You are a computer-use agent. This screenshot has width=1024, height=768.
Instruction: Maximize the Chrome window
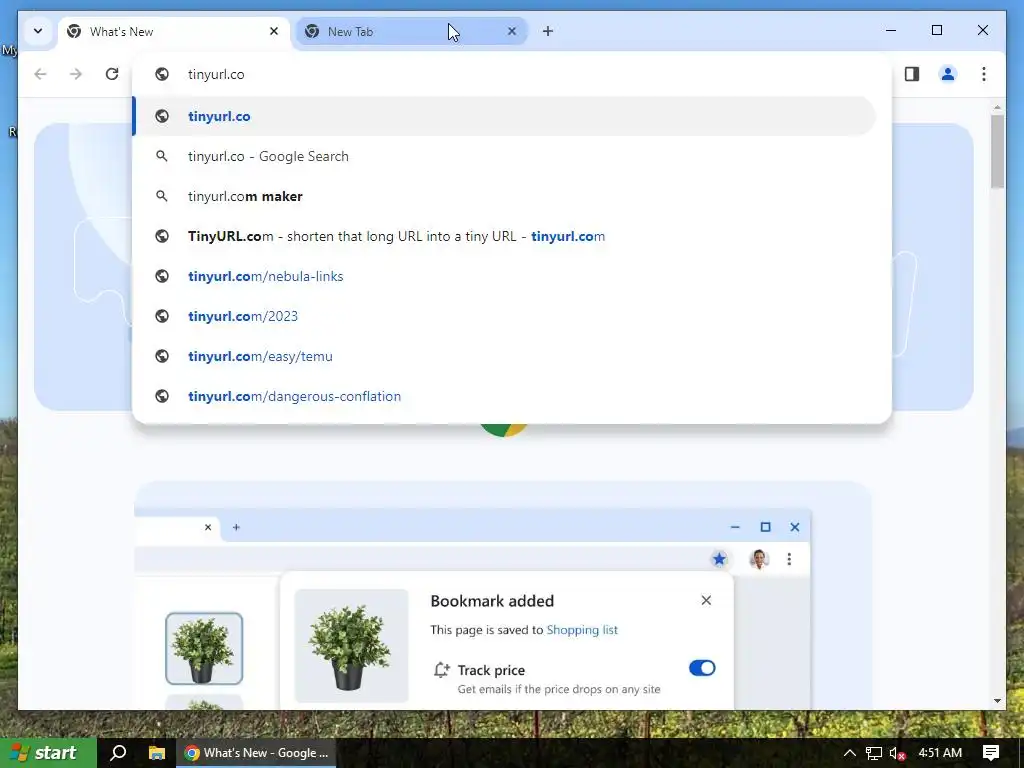coord(936,30)
